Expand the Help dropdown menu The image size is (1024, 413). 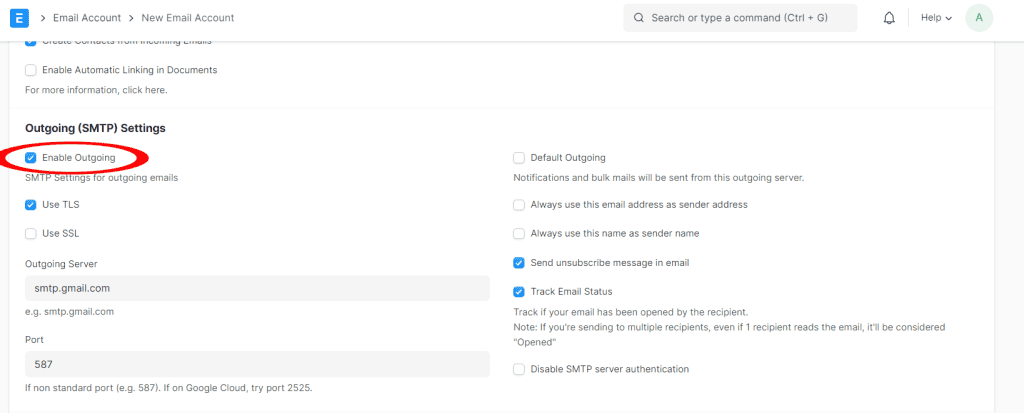point(936,18)
